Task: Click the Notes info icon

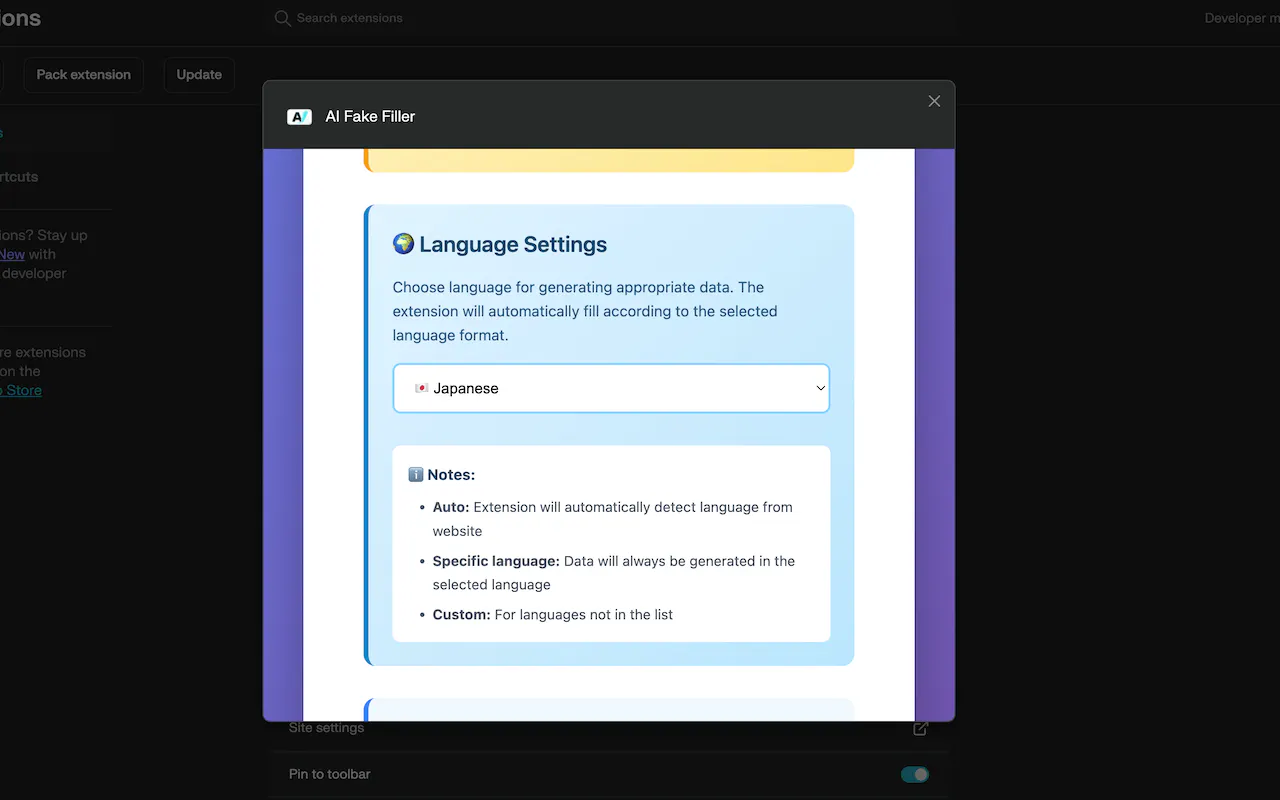Action: click(x=416, y=475)
